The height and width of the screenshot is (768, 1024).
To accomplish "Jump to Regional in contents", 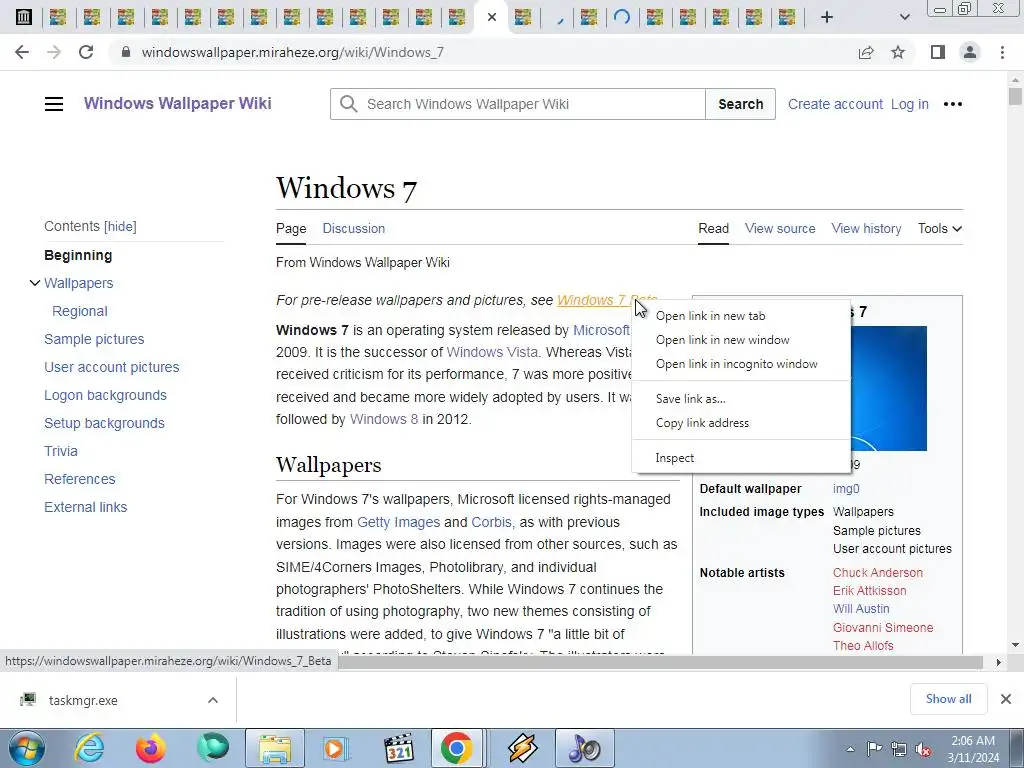I will coord(80,312).
